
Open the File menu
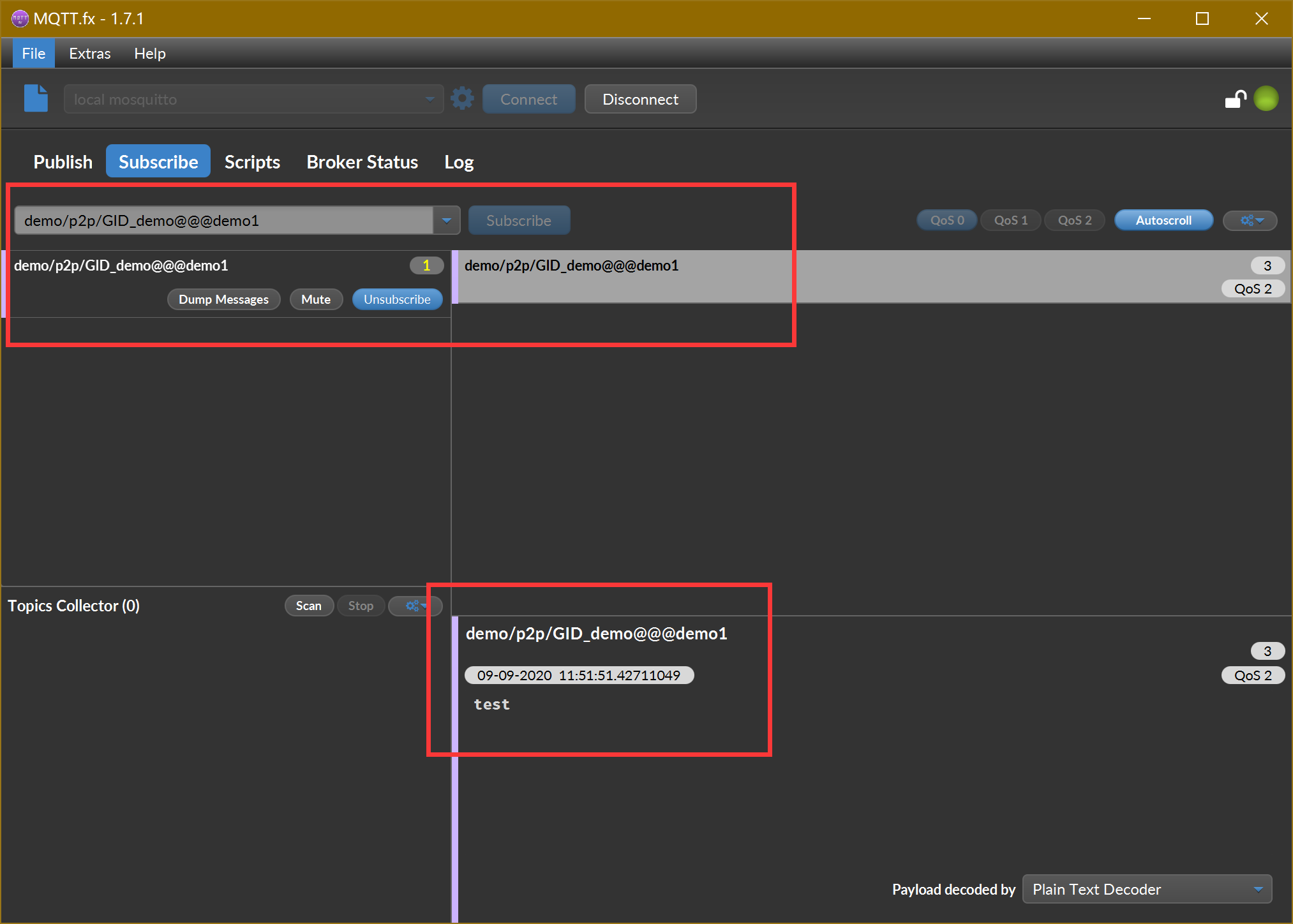click(33, 54)
